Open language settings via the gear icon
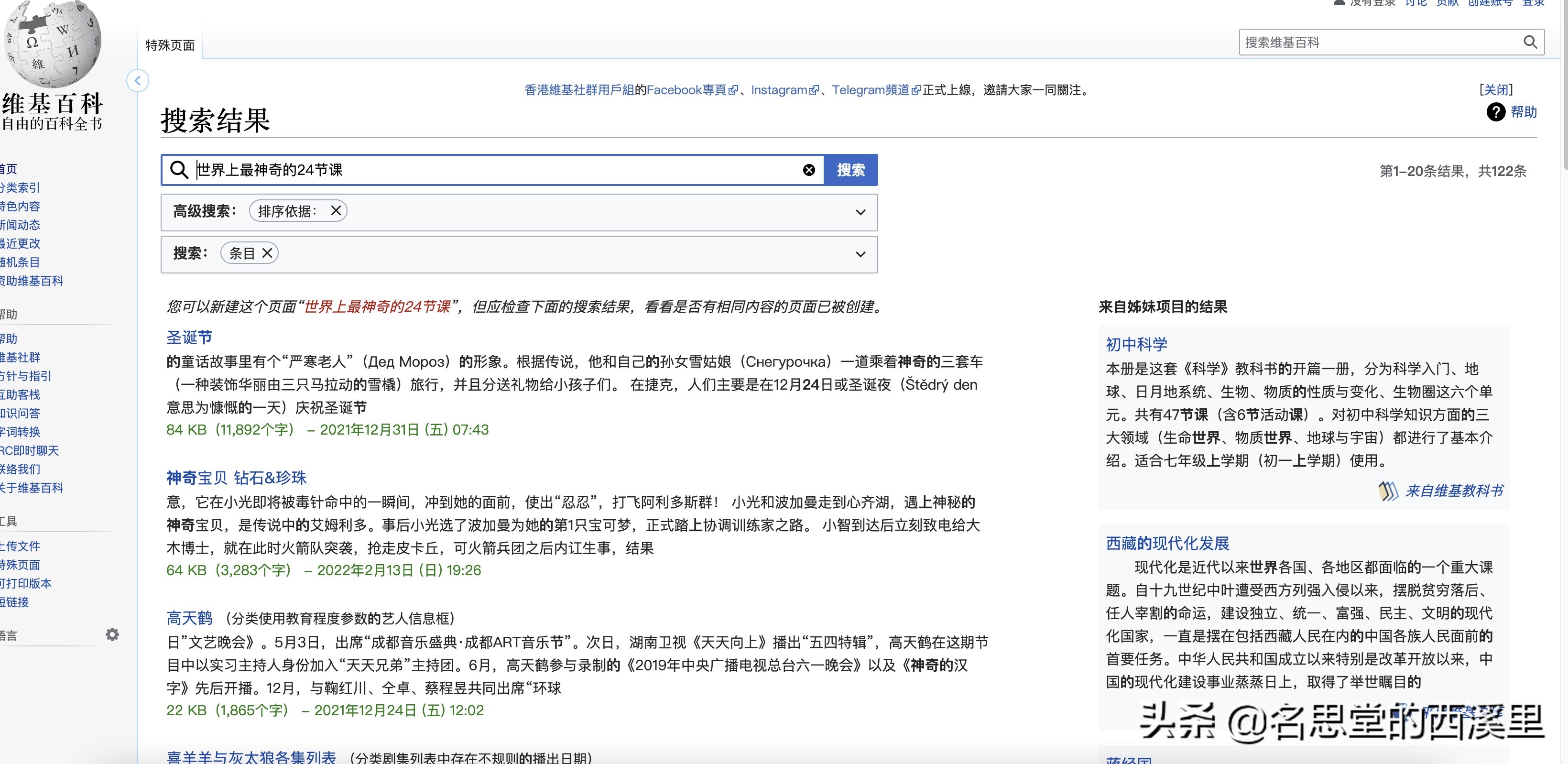 113,634
